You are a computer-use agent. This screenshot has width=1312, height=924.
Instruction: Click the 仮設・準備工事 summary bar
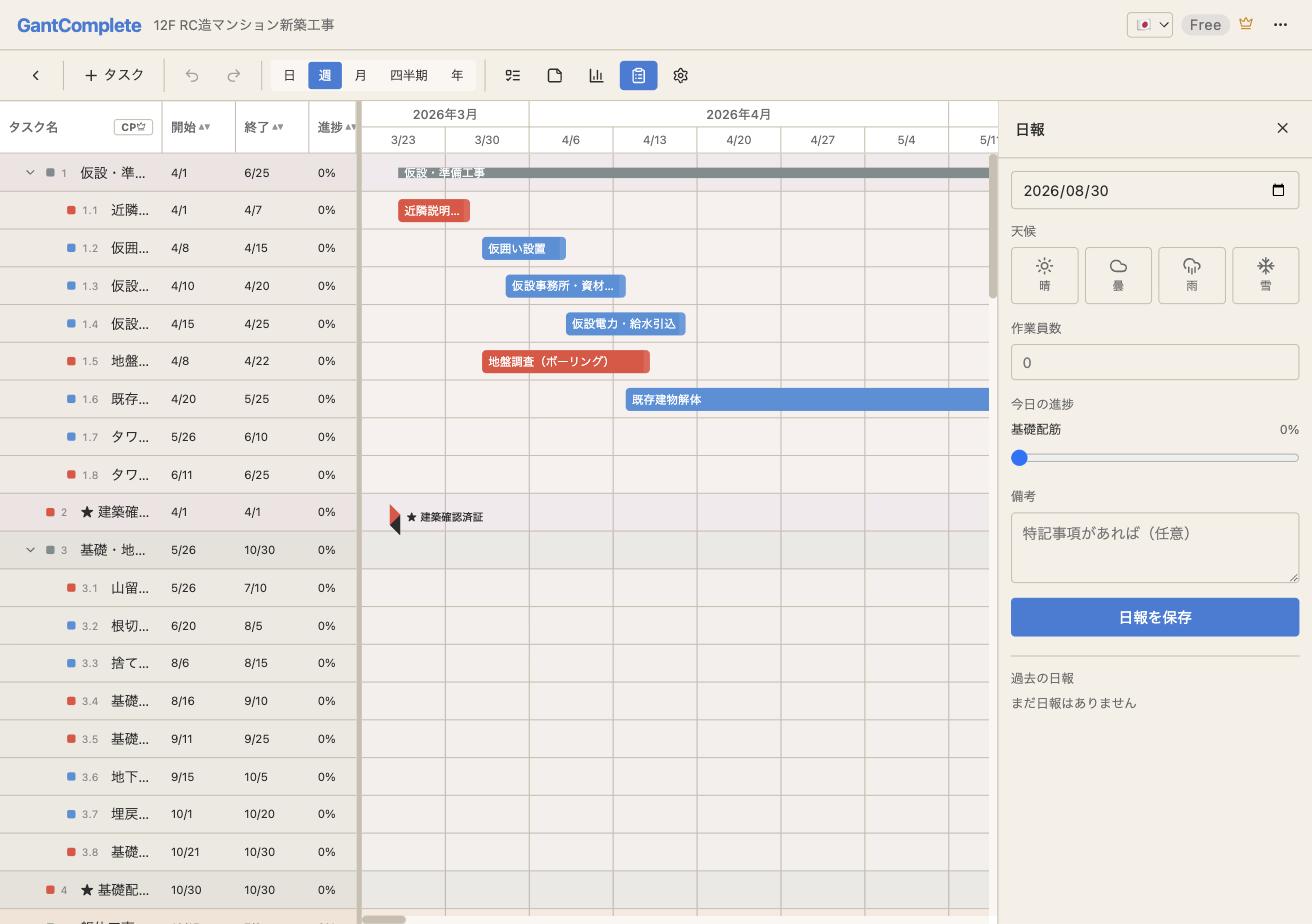pyautogui.click(x=694, y=173)
